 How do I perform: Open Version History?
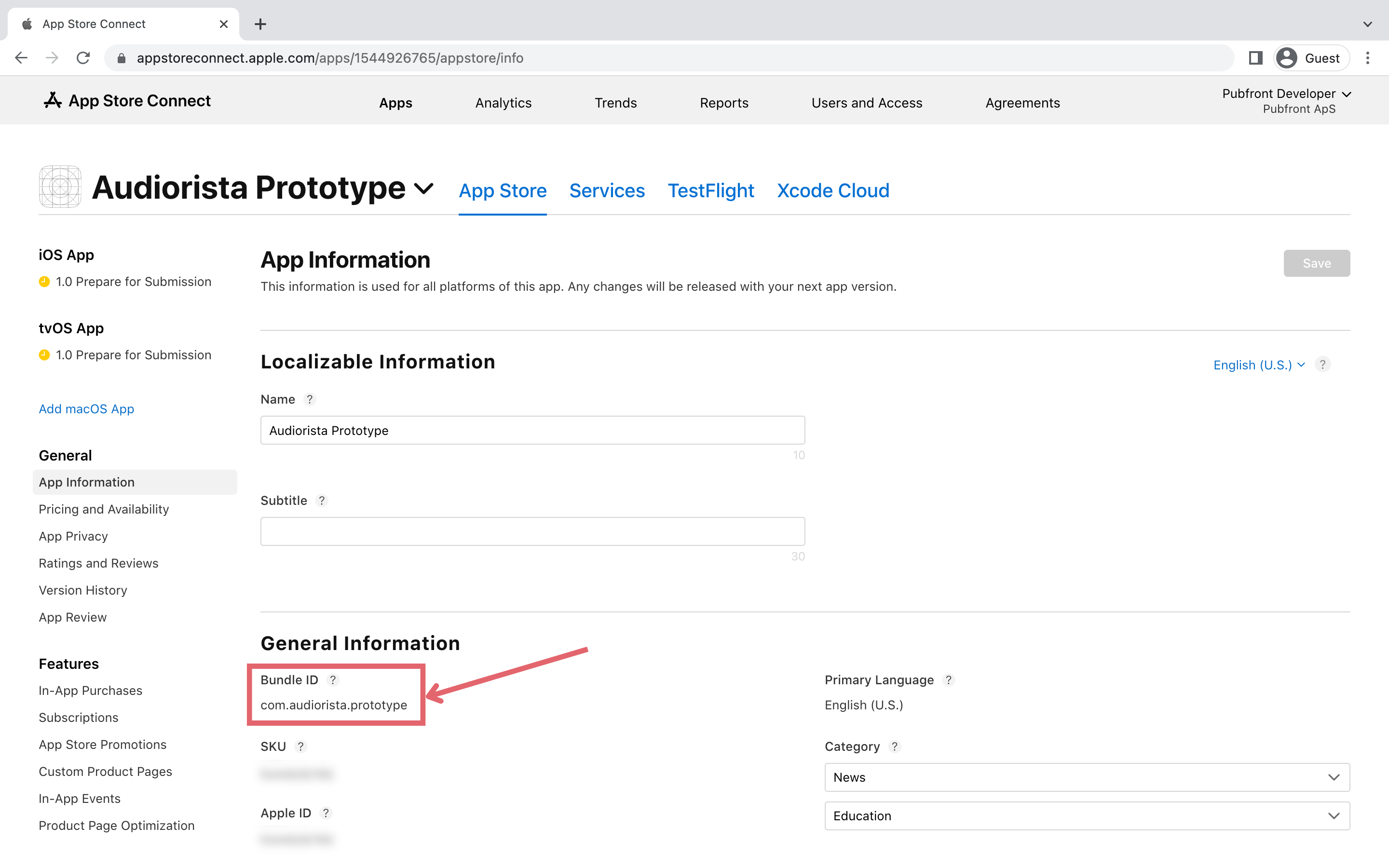click(x=82, y=590)
